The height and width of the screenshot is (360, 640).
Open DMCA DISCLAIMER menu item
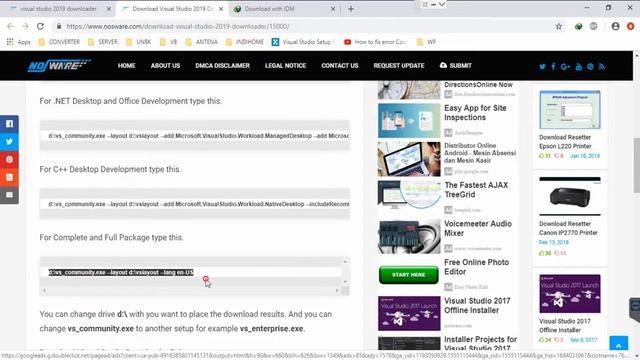pyautogui.click(x=222, y=65)
